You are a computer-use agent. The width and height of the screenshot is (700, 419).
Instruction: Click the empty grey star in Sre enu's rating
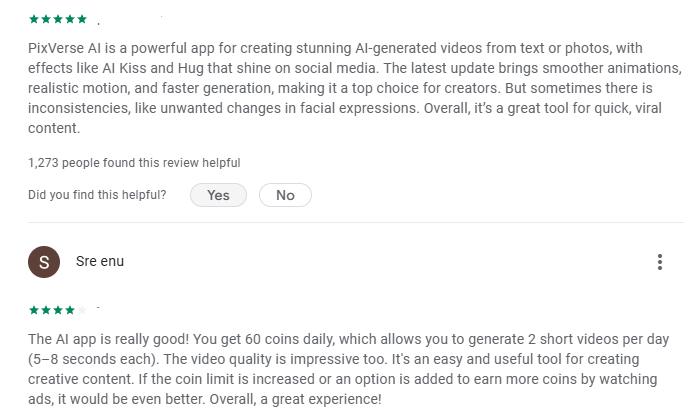pos(82,310)
